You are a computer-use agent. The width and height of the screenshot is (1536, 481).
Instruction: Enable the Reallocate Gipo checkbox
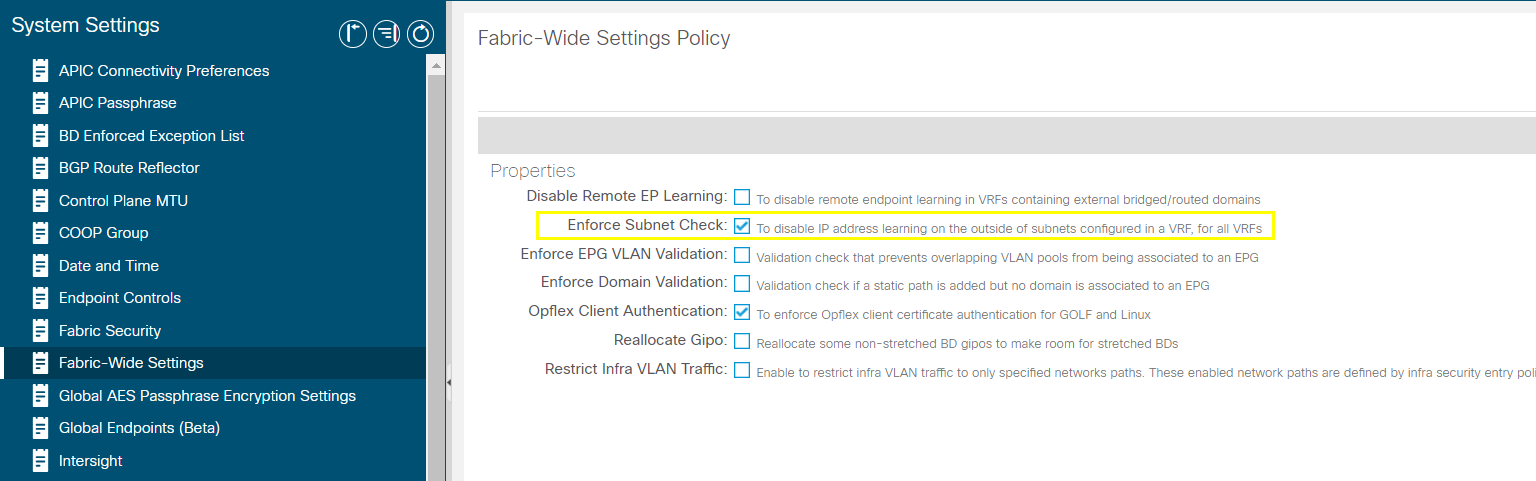pos(742,341)
